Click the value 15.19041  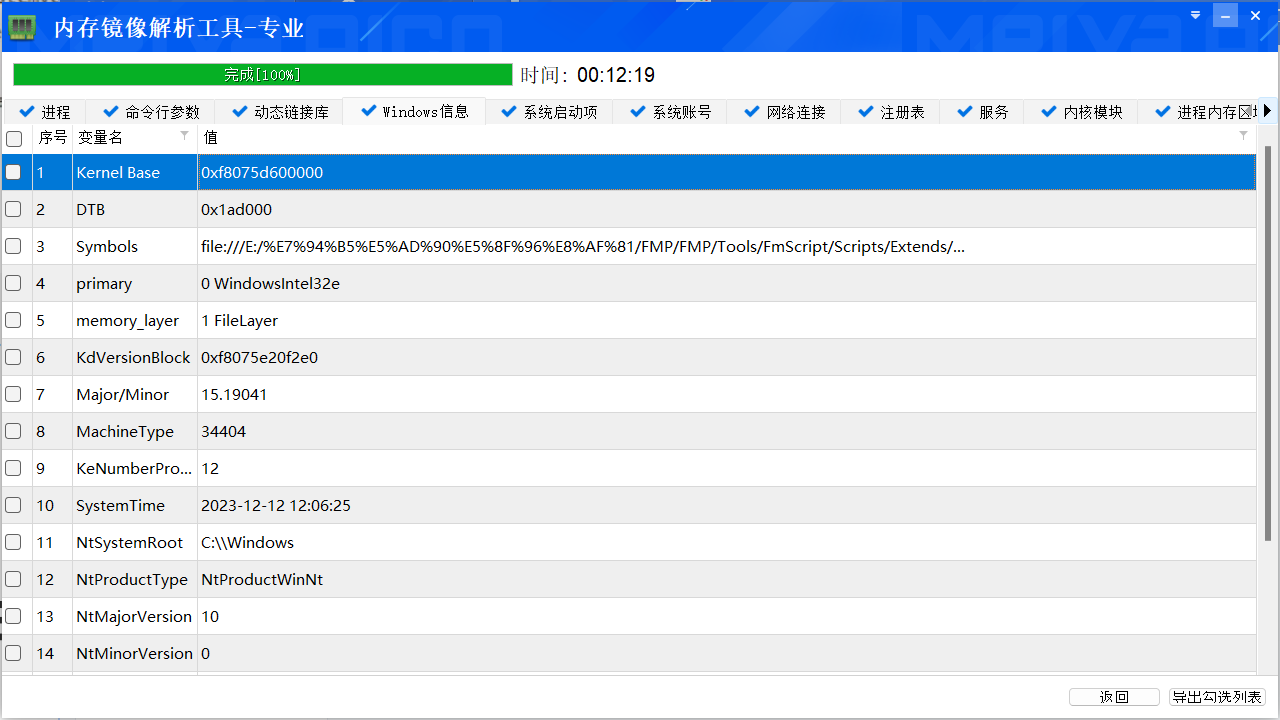234,394
